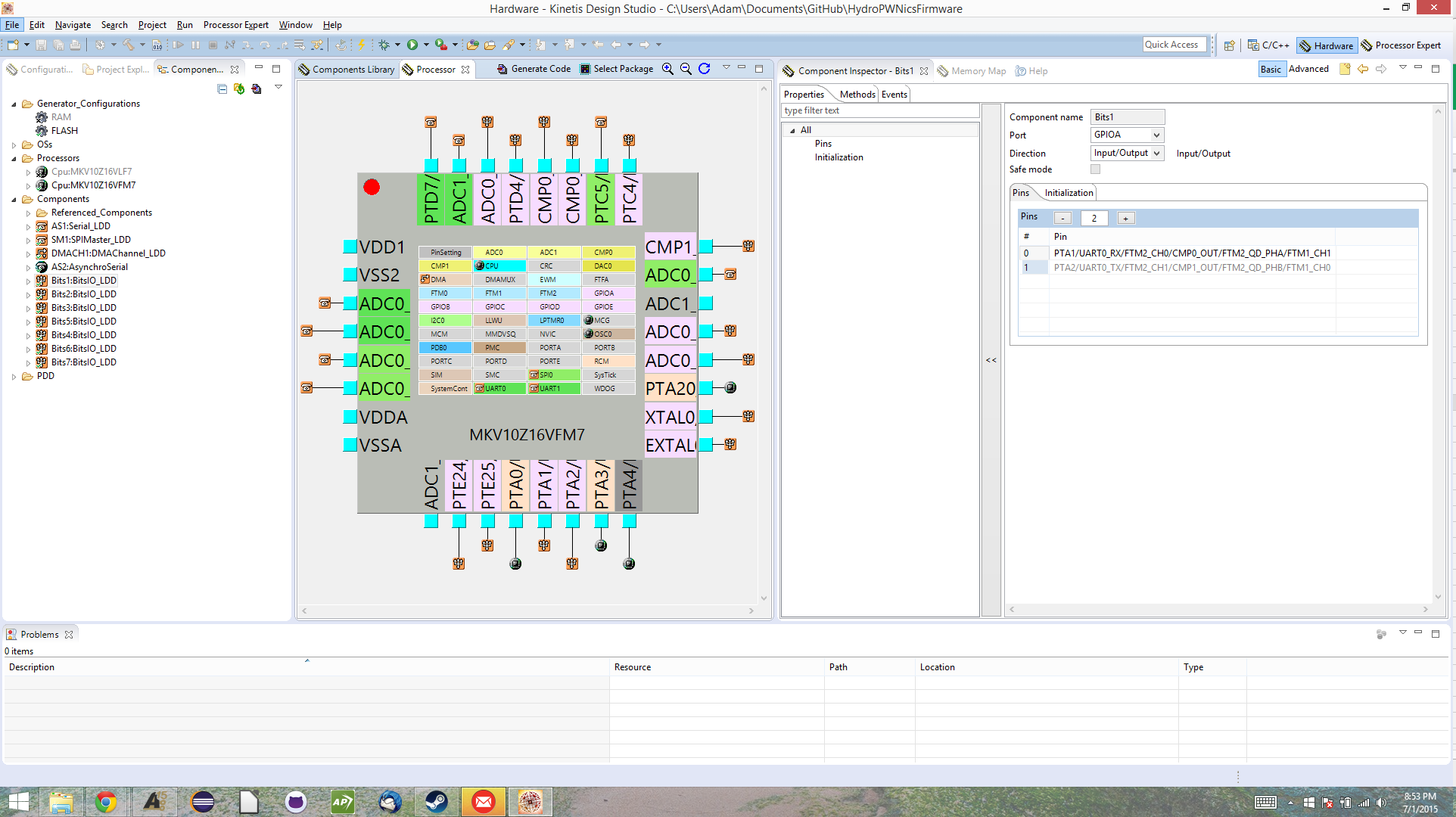The width and height of the screenshot is (1456, 817).
Task: Click the << collapse panel button
Action: (991, 360)
